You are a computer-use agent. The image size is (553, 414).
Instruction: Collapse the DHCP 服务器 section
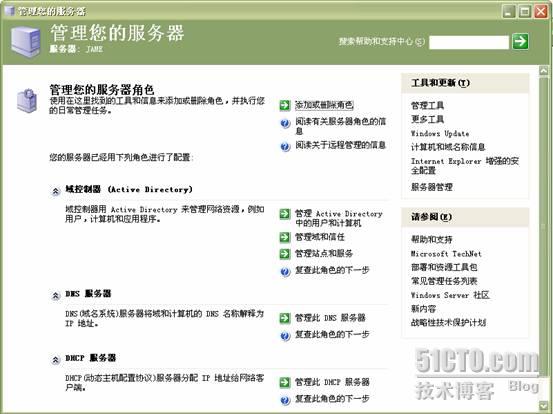click(x=55, y=360)
